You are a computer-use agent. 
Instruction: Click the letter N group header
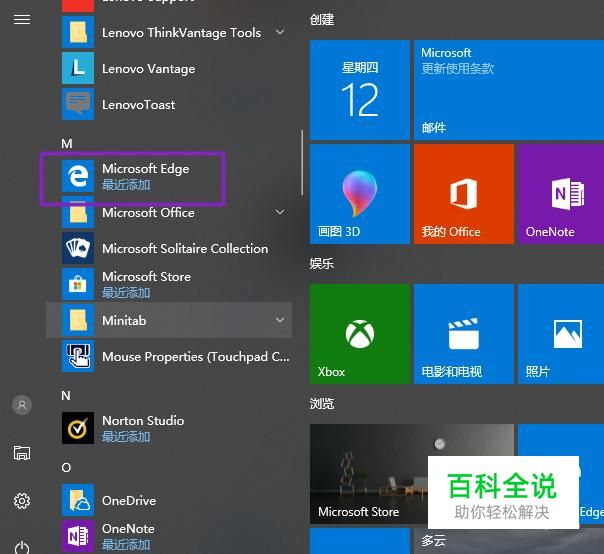coord(66,396)
